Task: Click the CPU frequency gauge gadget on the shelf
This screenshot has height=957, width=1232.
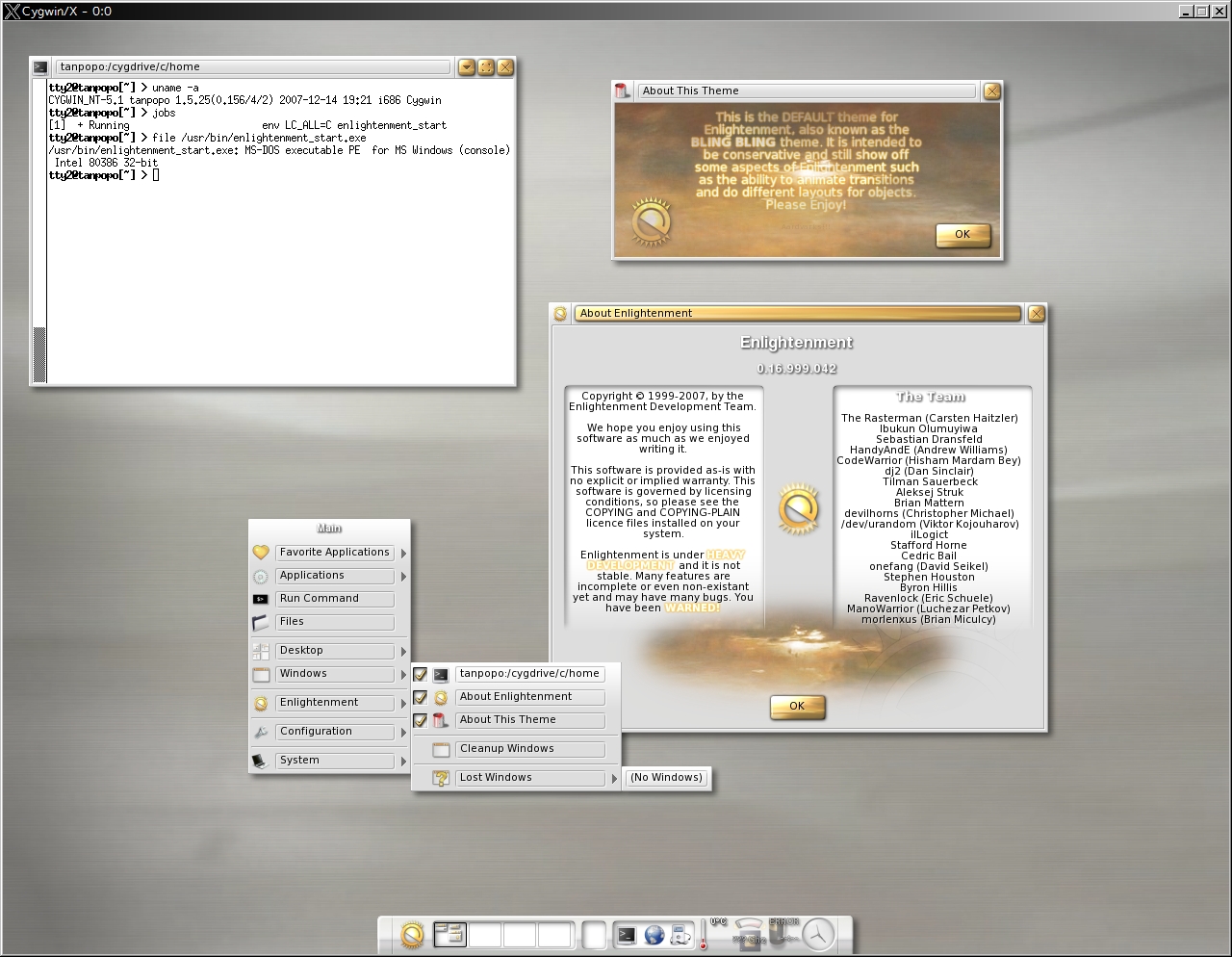Action: pos(749,933)
